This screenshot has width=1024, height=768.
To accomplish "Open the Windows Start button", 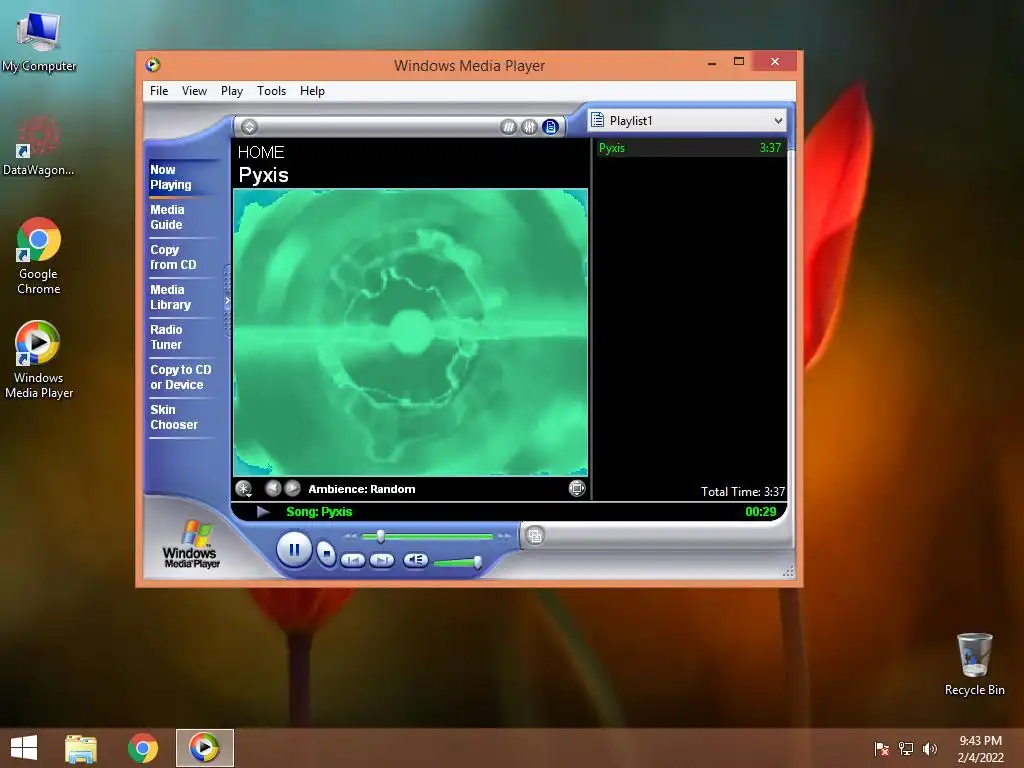I will [24, 748].
